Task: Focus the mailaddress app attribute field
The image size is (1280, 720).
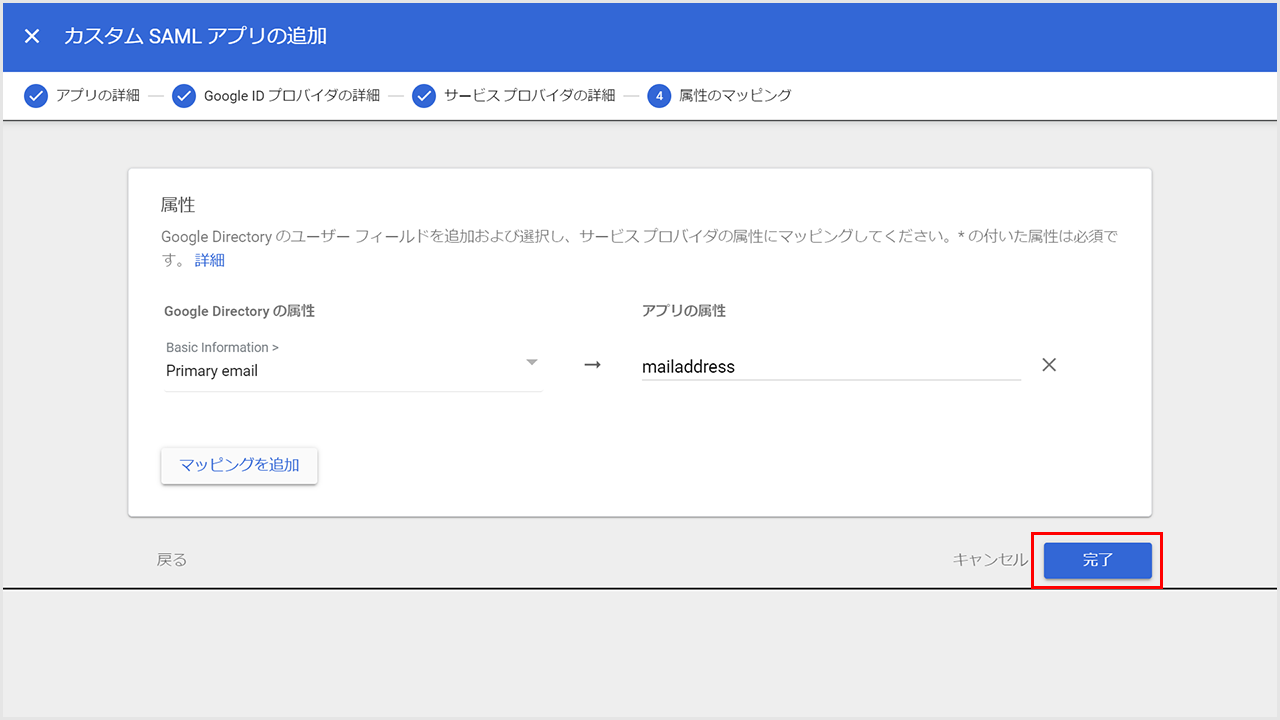Action: click(x=830, y=367)
